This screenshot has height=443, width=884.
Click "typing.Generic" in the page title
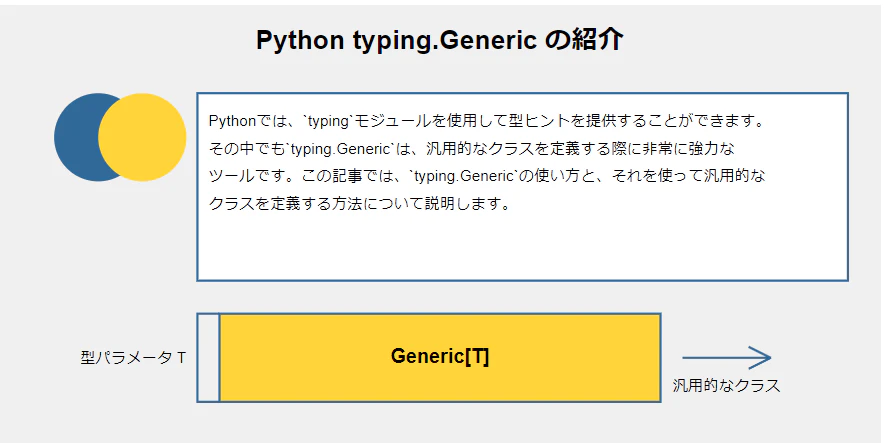pyautogui.click(x=445, y=40)
